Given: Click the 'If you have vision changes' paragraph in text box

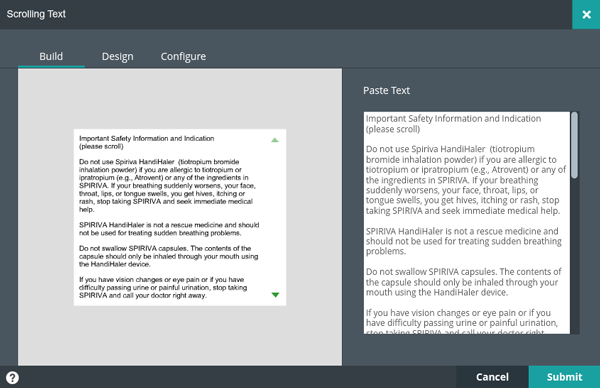Looking at the screenshot, I should (461, 323).
